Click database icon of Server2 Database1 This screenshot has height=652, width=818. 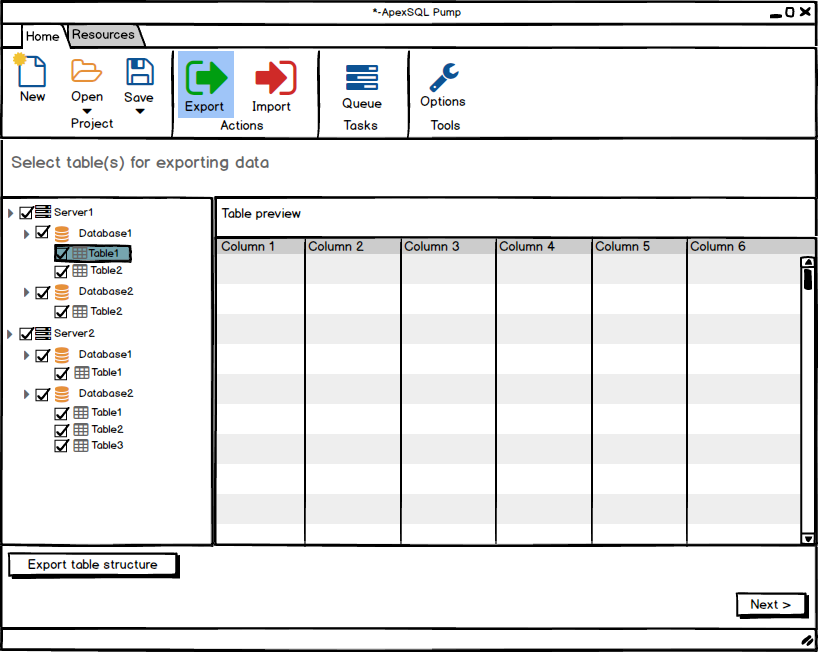[62, 355]
